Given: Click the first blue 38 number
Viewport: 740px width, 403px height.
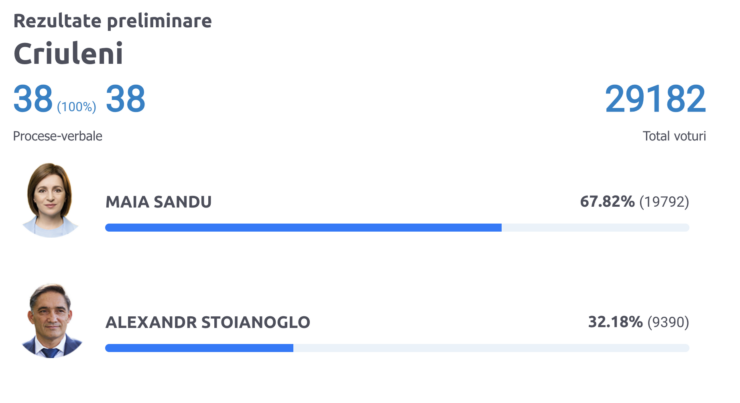Looking at the screenshot, I should tap(33, 99).
